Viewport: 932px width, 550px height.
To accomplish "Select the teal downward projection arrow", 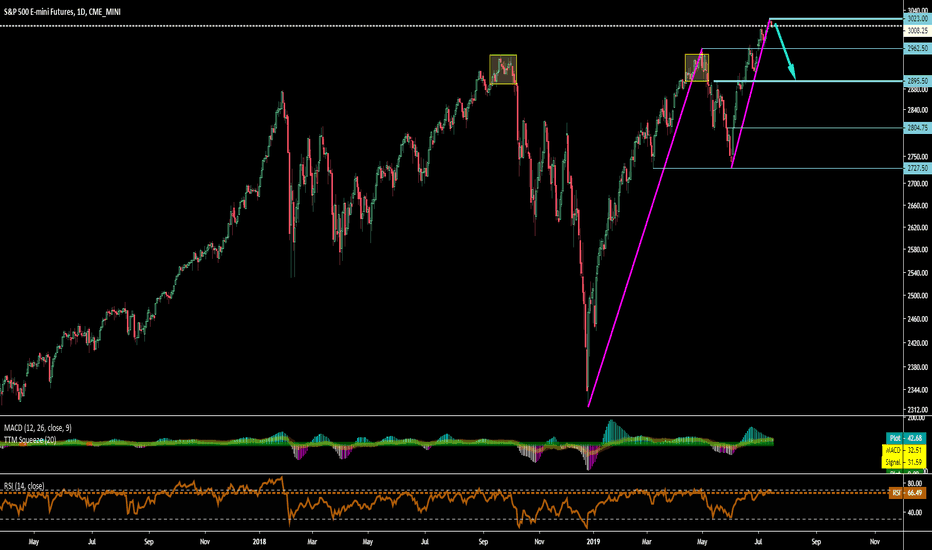I will pos(785,51).
